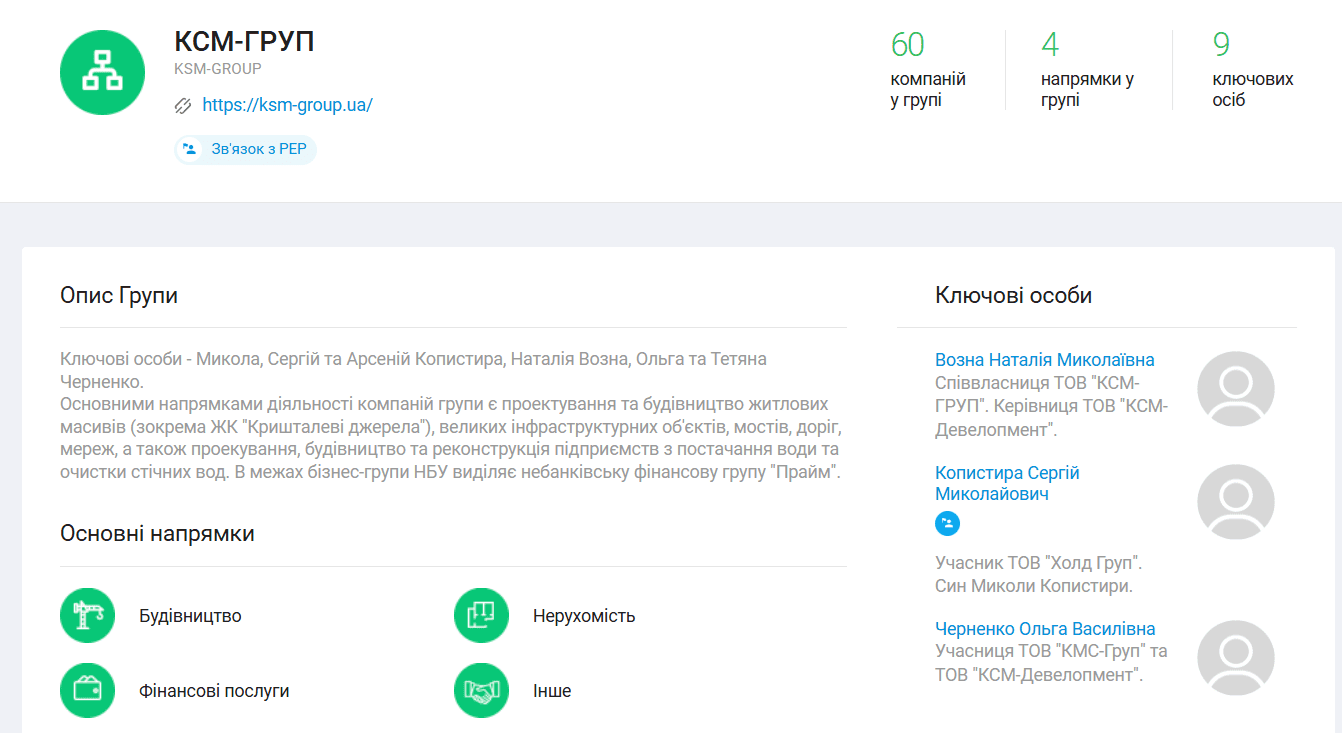The height and width of the screenshot is (733, 1342).
Task: Open the https://ksm-group.ua/ website link
Action: click(287, 105)
